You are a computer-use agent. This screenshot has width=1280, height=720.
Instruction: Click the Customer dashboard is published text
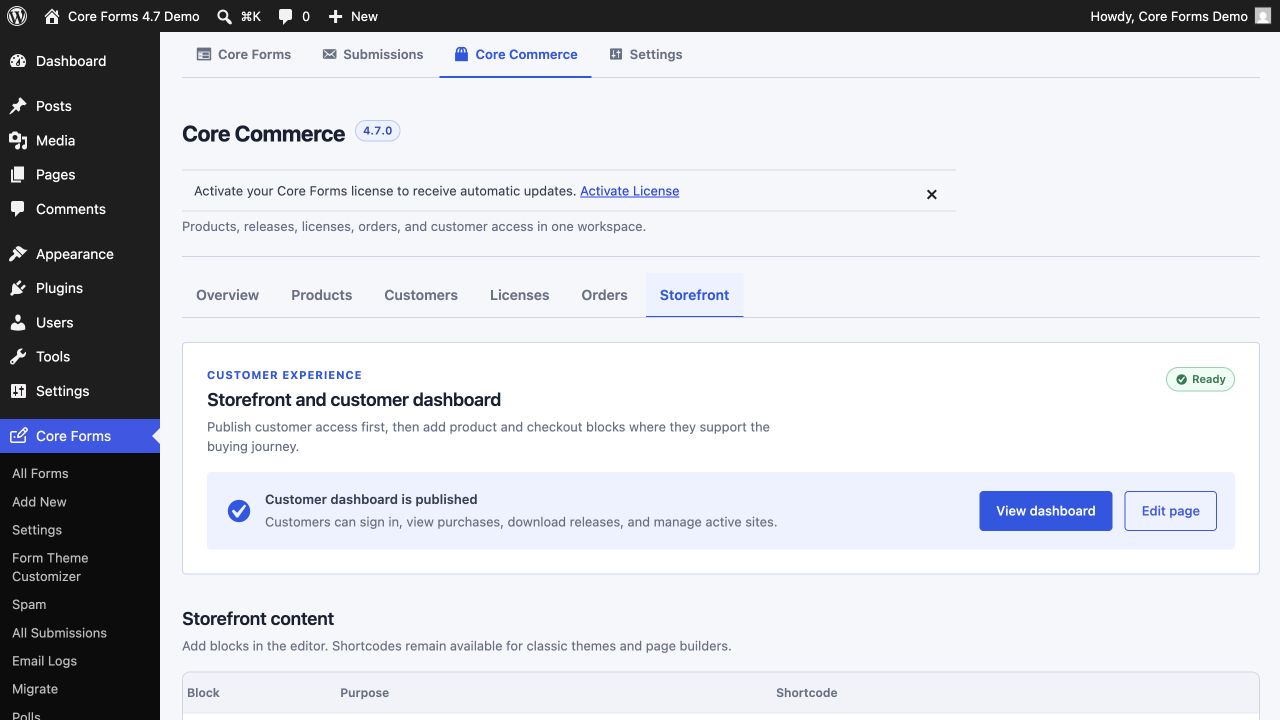click(371, 499)
